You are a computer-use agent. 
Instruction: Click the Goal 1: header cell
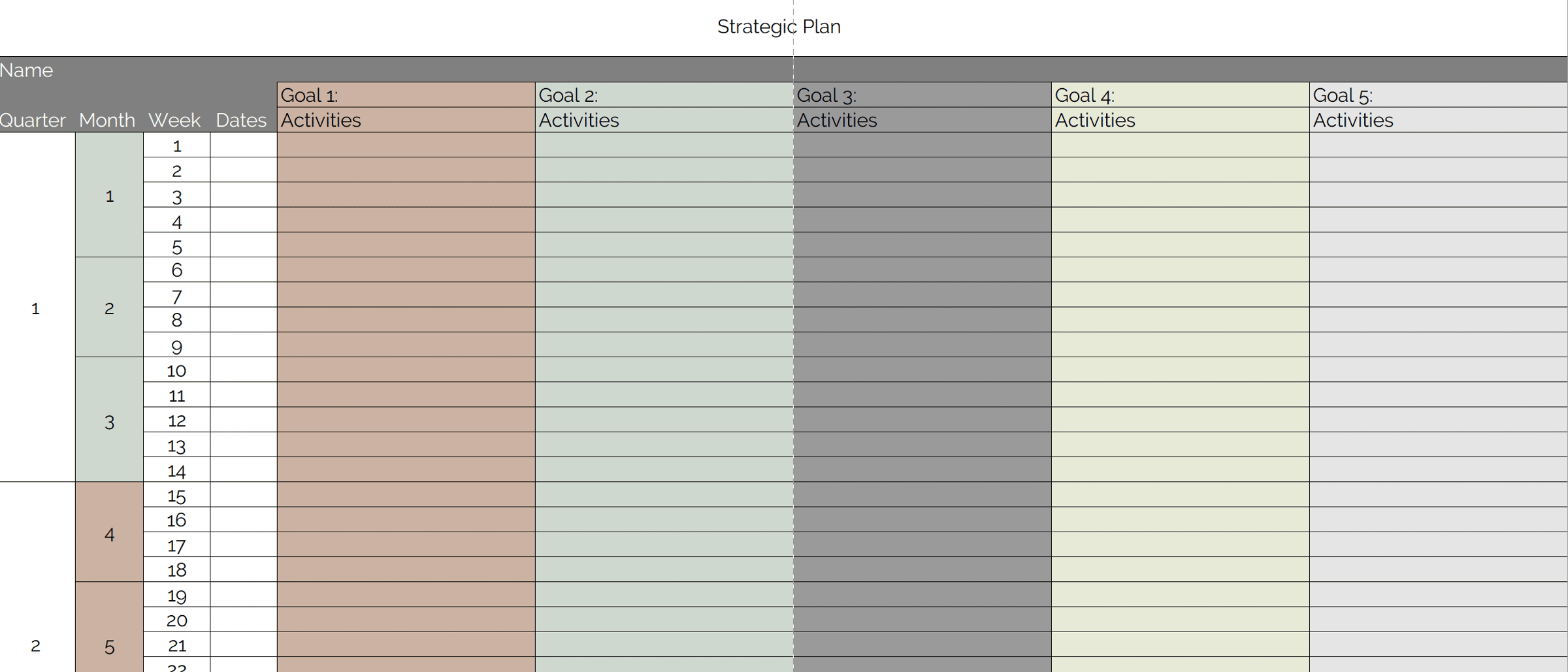[405, 95]
